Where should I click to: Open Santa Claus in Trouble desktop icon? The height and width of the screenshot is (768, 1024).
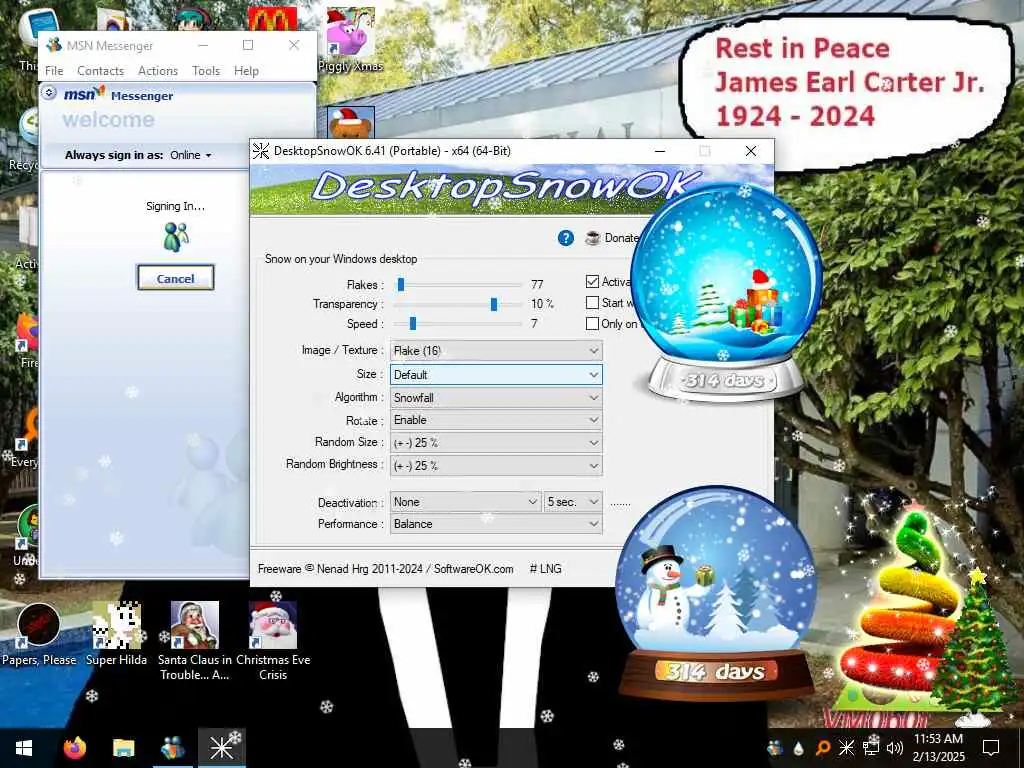click(x=195, y=640)
